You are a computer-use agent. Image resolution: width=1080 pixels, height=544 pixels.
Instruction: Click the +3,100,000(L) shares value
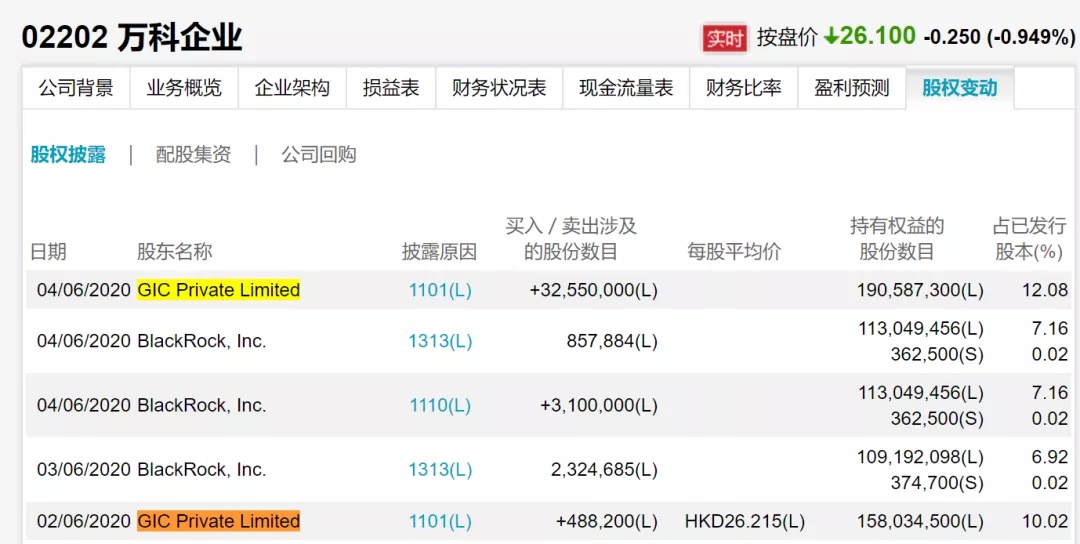pos(599,406)
